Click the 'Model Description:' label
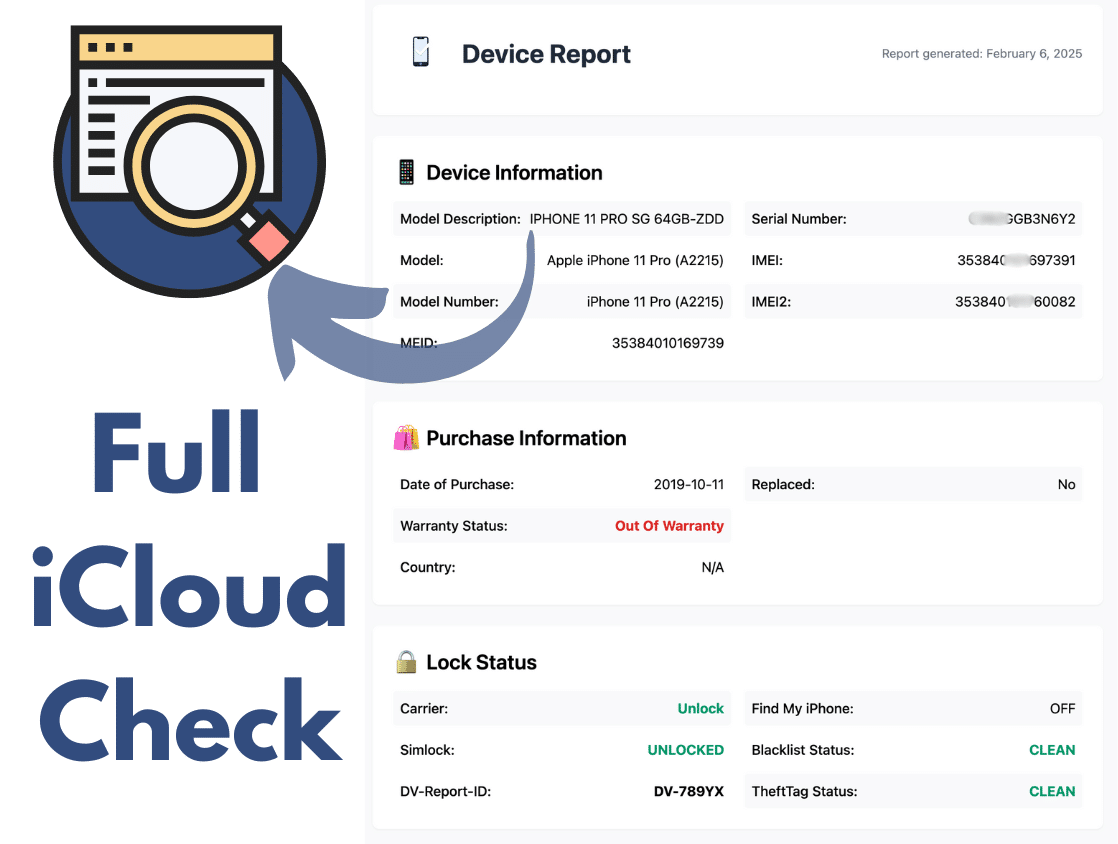Viewport: 1118px width, 844px height. click(x=460, y=219)
